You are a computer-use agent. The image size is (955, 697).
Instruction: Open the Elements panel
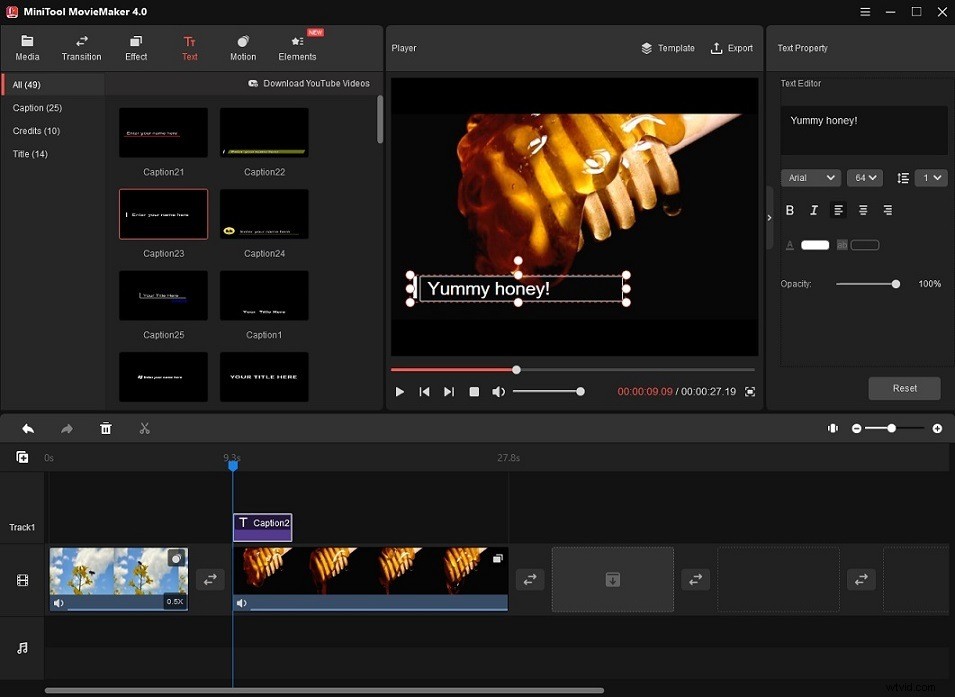(296, 47)
